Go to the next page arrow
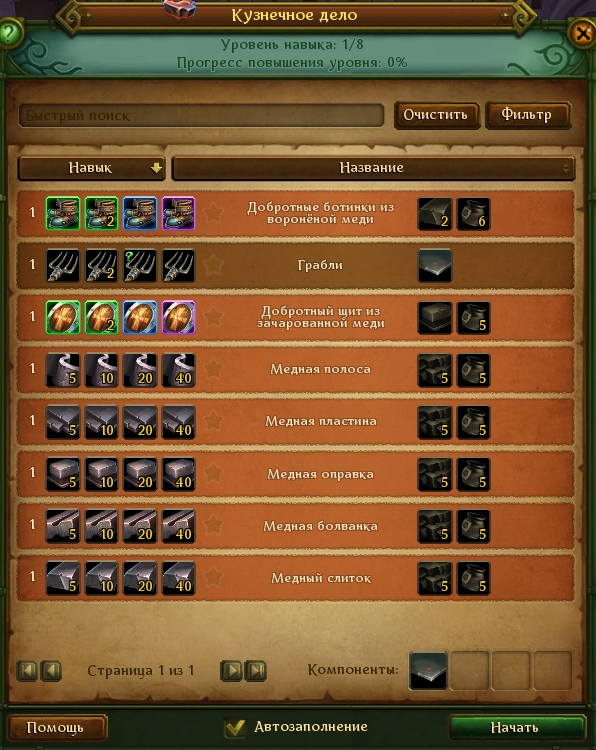 coord(231,670)
